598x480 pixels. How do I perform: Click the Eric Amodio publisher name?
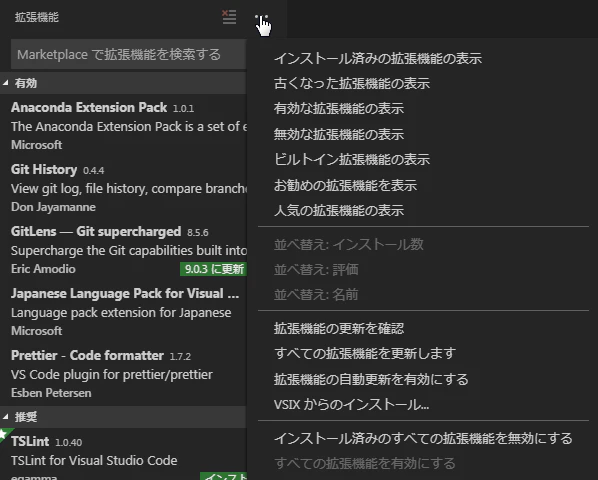tap(43, 269)
